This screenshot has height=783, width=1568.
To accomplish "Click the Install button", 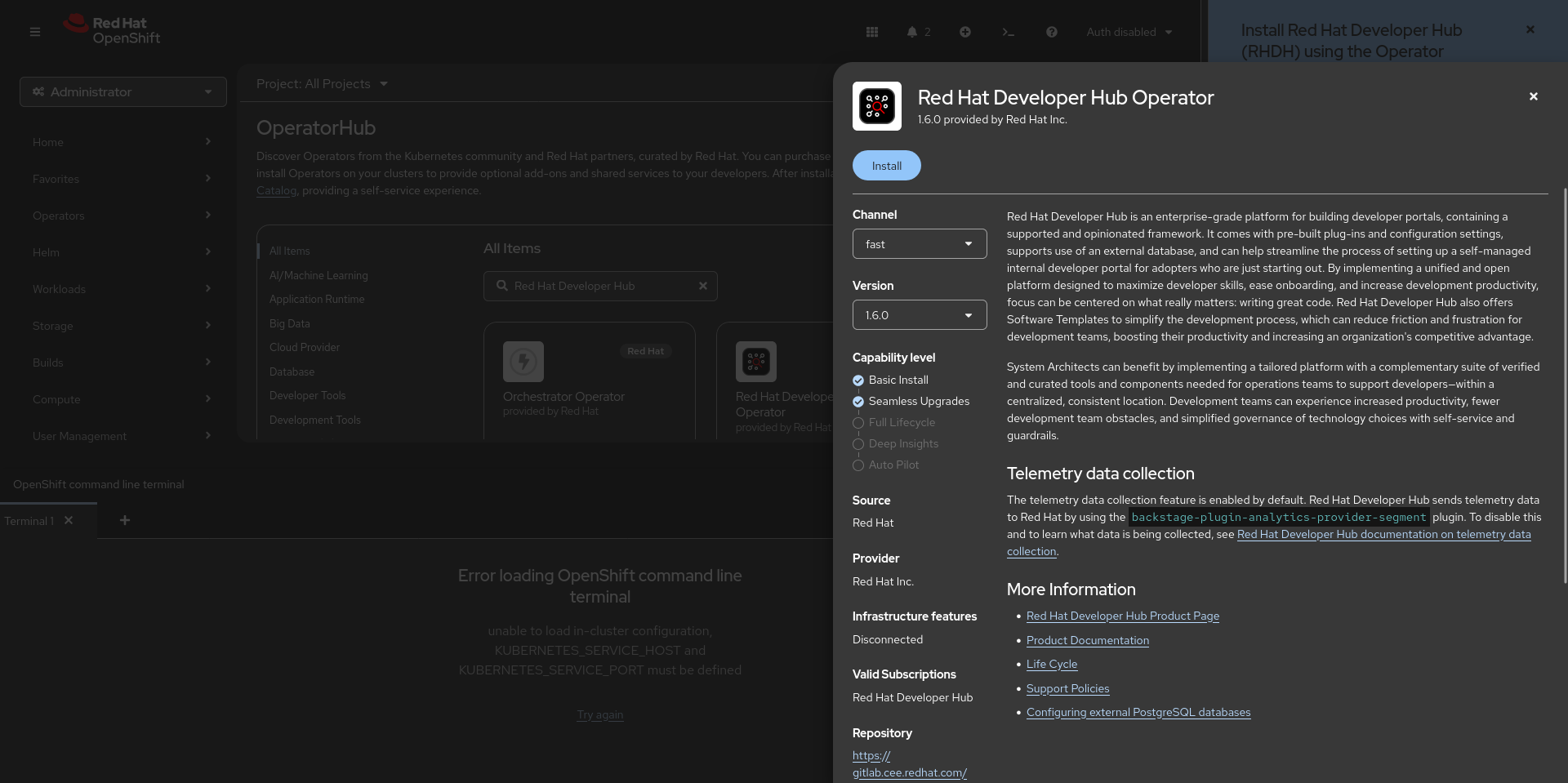I will click(887, 166).
